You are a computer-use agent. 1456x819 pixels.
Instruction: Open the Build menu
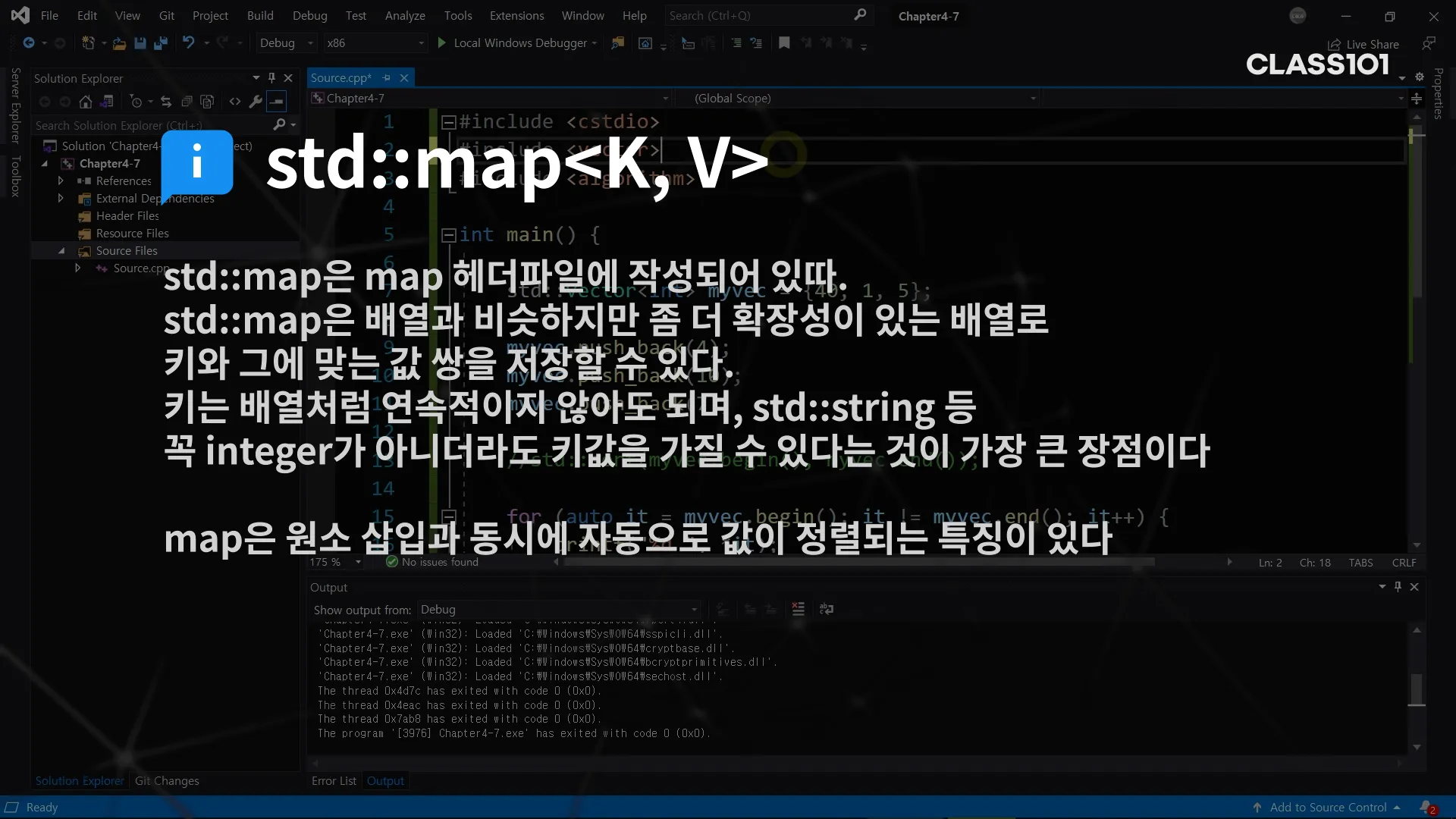260,15
